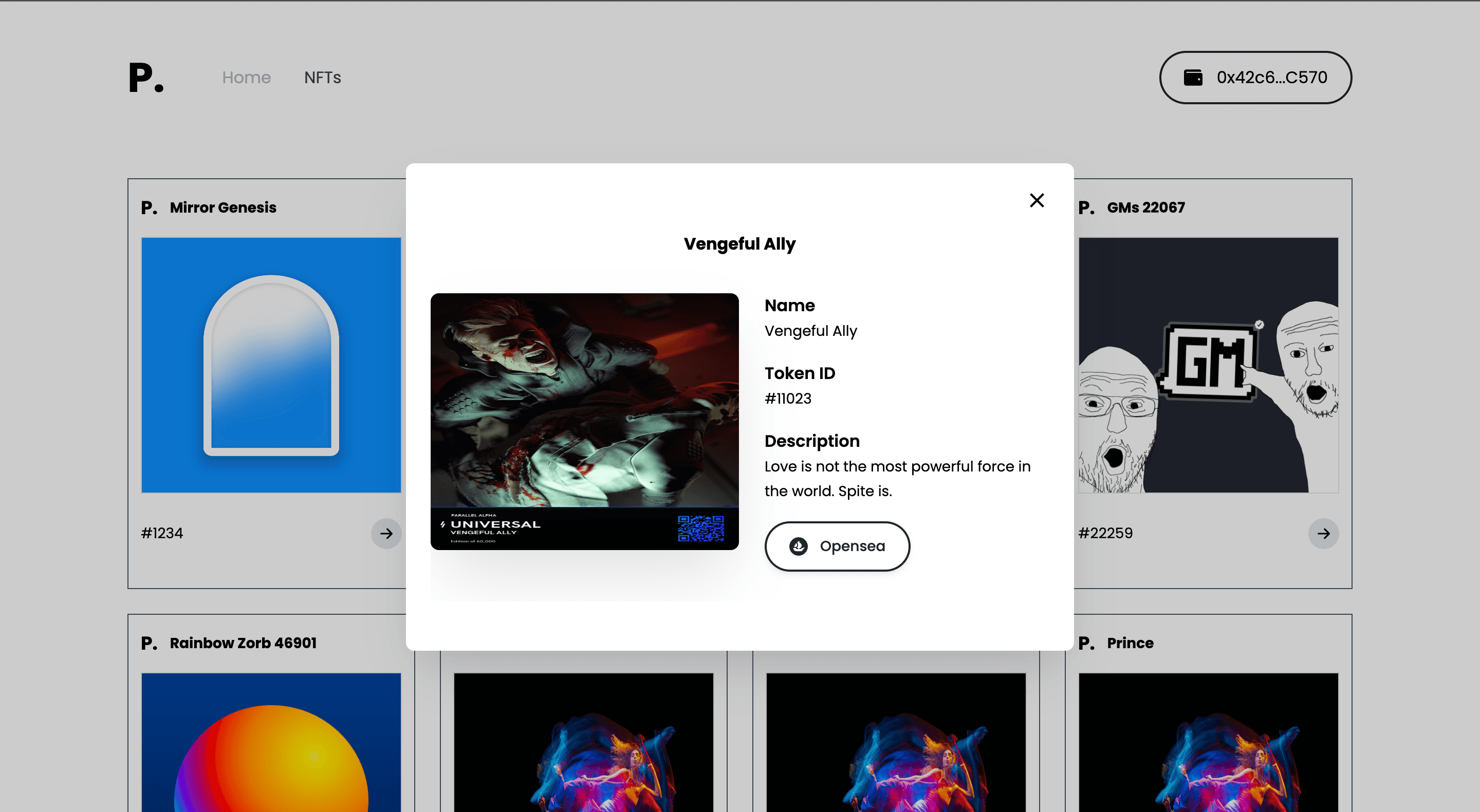
Task: Click the 'Name' field label
Action: click(789, 306)
